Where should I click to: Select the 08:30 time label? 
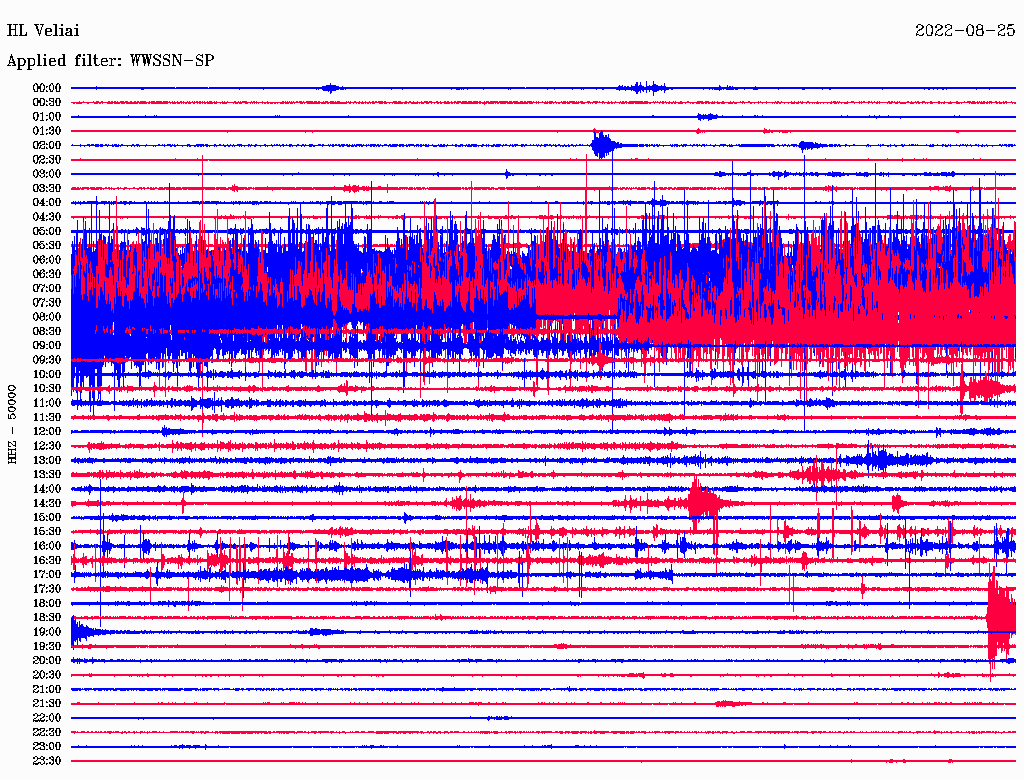pos(47,331)
